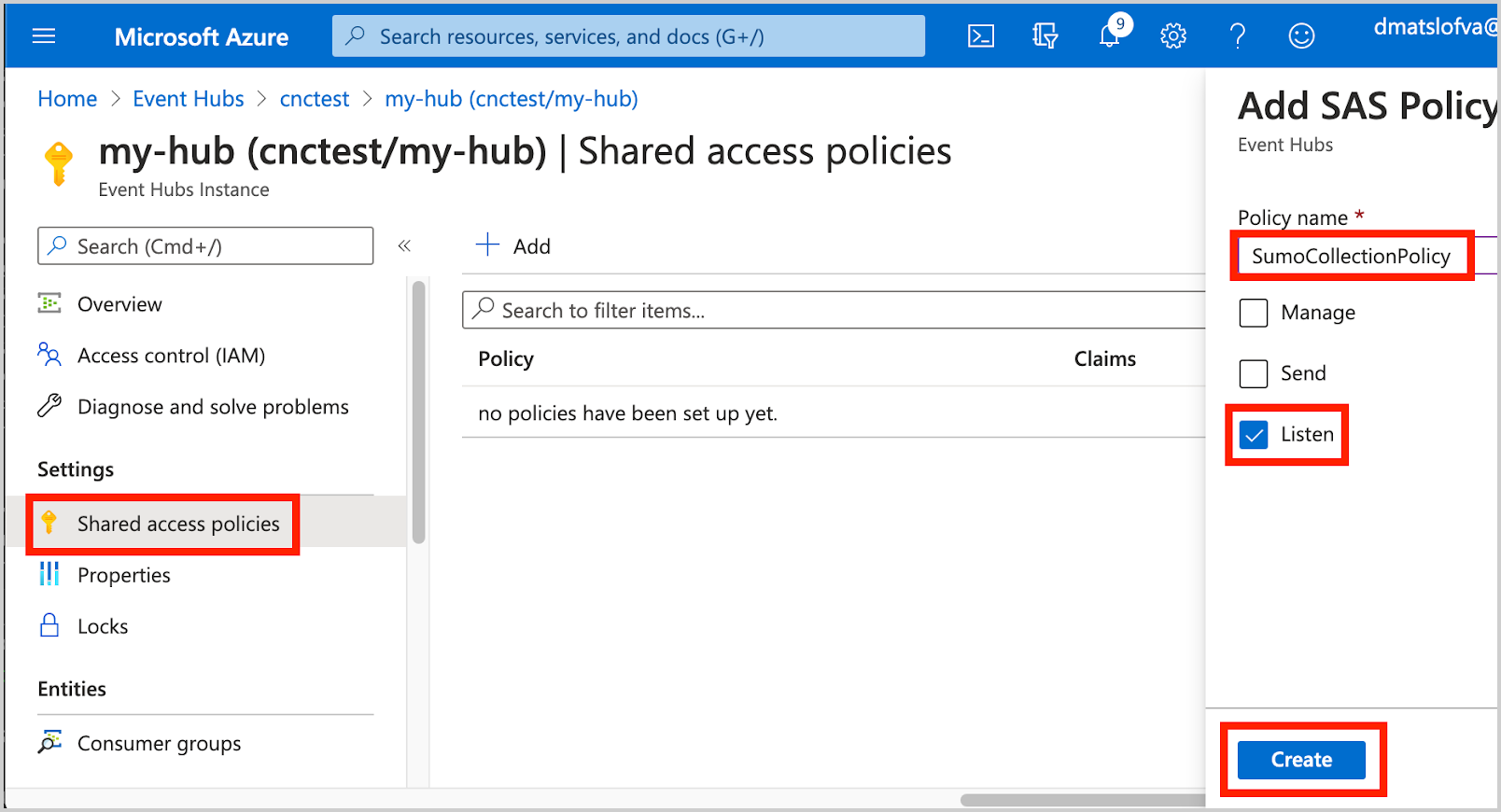Viewport: 1501px width, 812px height.
Task: Click the search resources box
Action: point(628,36)
